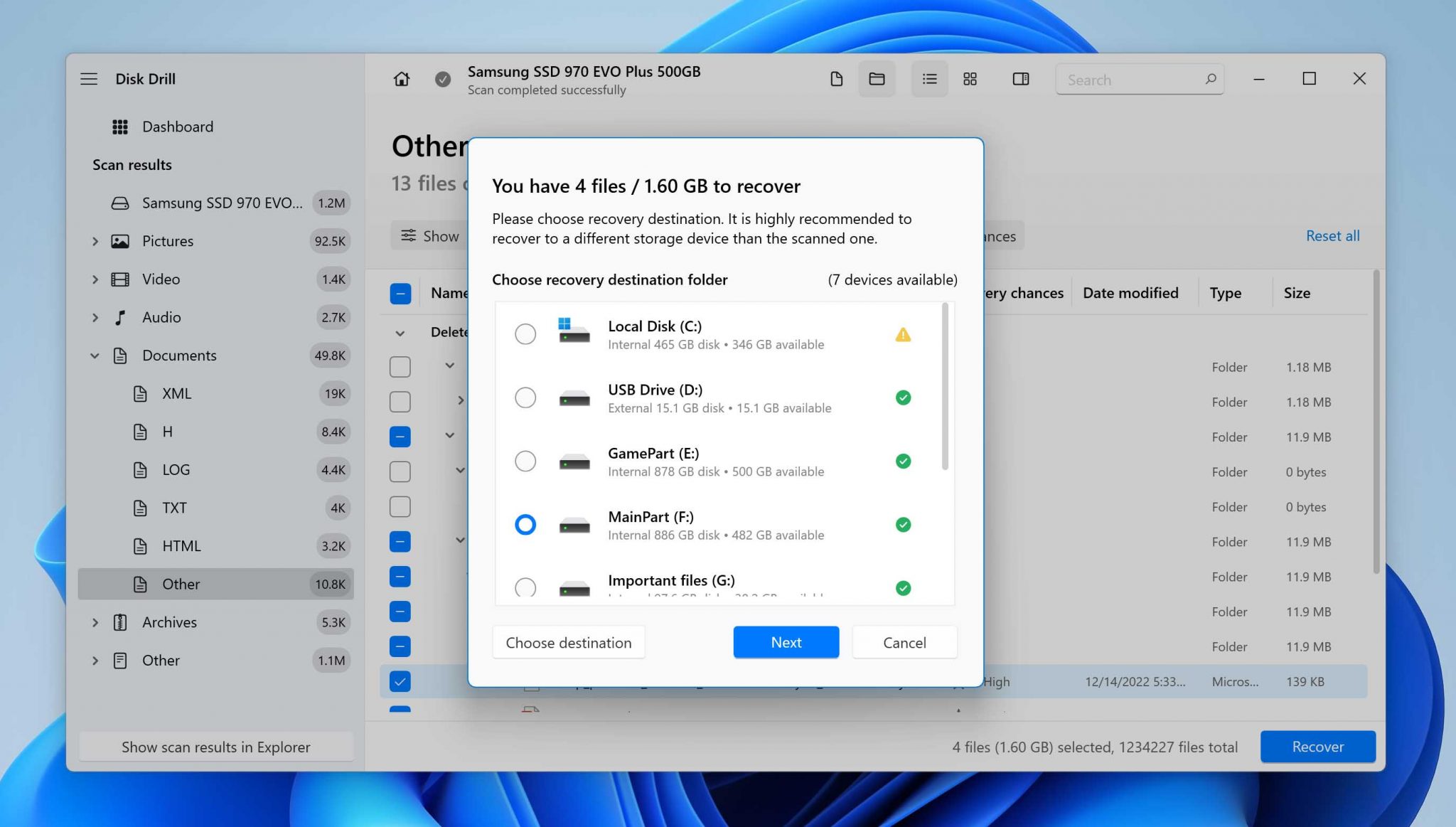Screen dimensions: 1456x827
Task: Select the GamePart (E:) destination
Action: pos(525,461)
